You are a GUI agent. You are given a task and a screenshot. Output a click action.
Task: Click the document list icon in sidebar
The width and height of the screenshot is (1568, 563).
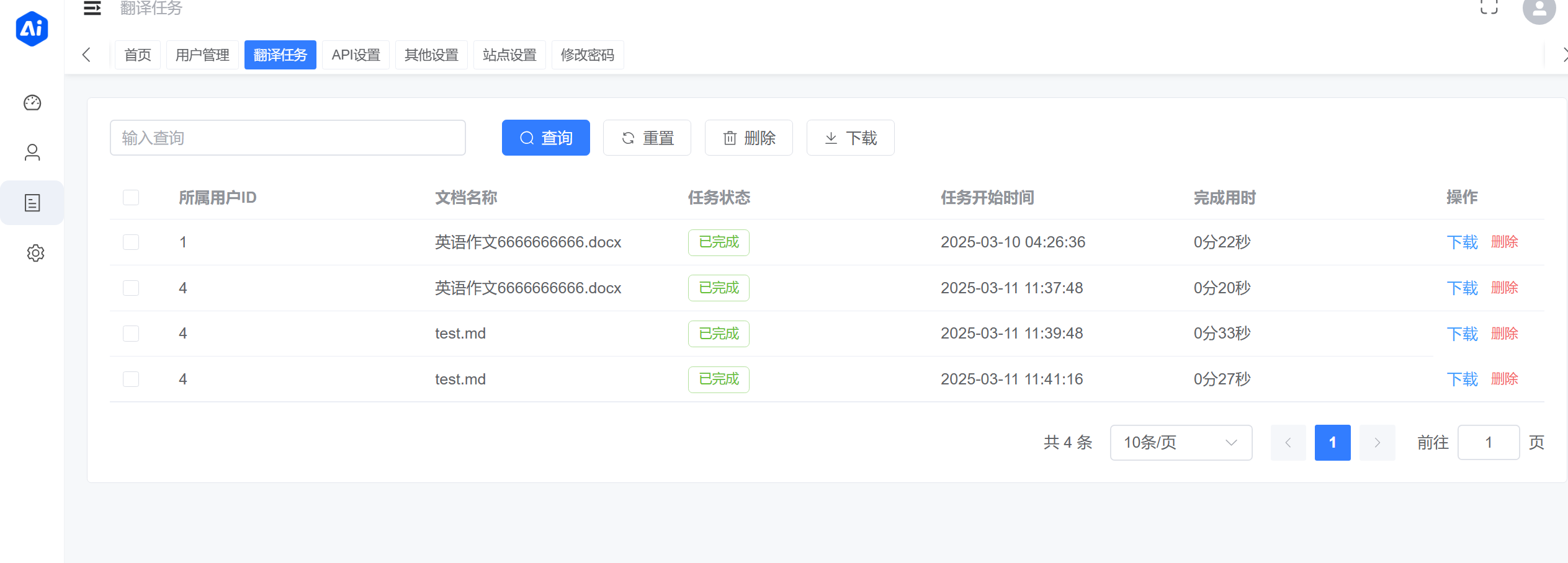tap(32, 202)
